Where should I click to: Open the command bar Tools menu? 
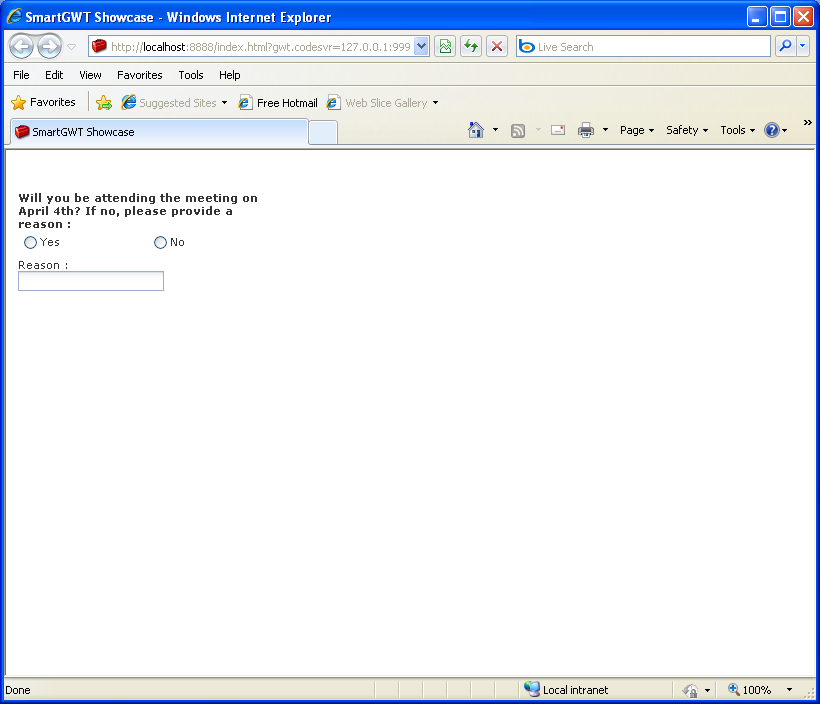(737, 130)
